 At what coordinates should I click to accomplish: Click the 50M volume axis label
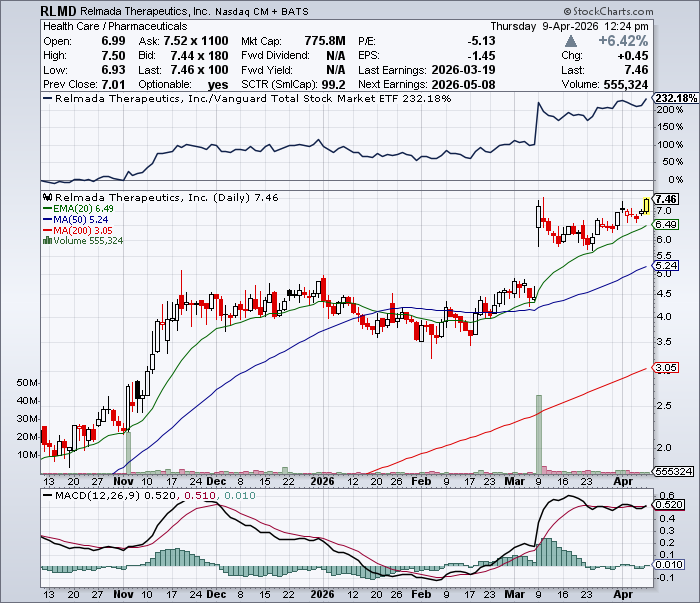click(27, 383)
